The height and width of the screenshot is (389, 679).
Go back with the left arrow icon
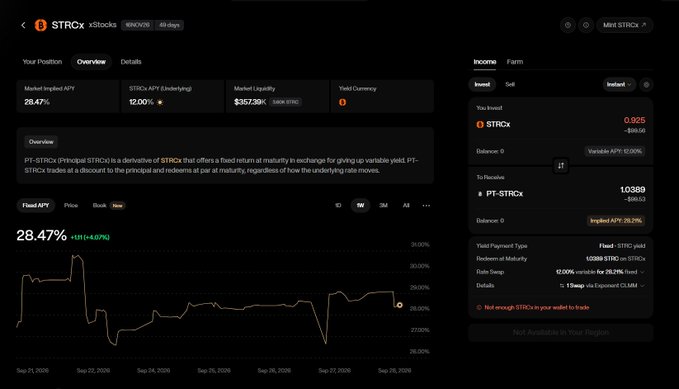[23, 25]
